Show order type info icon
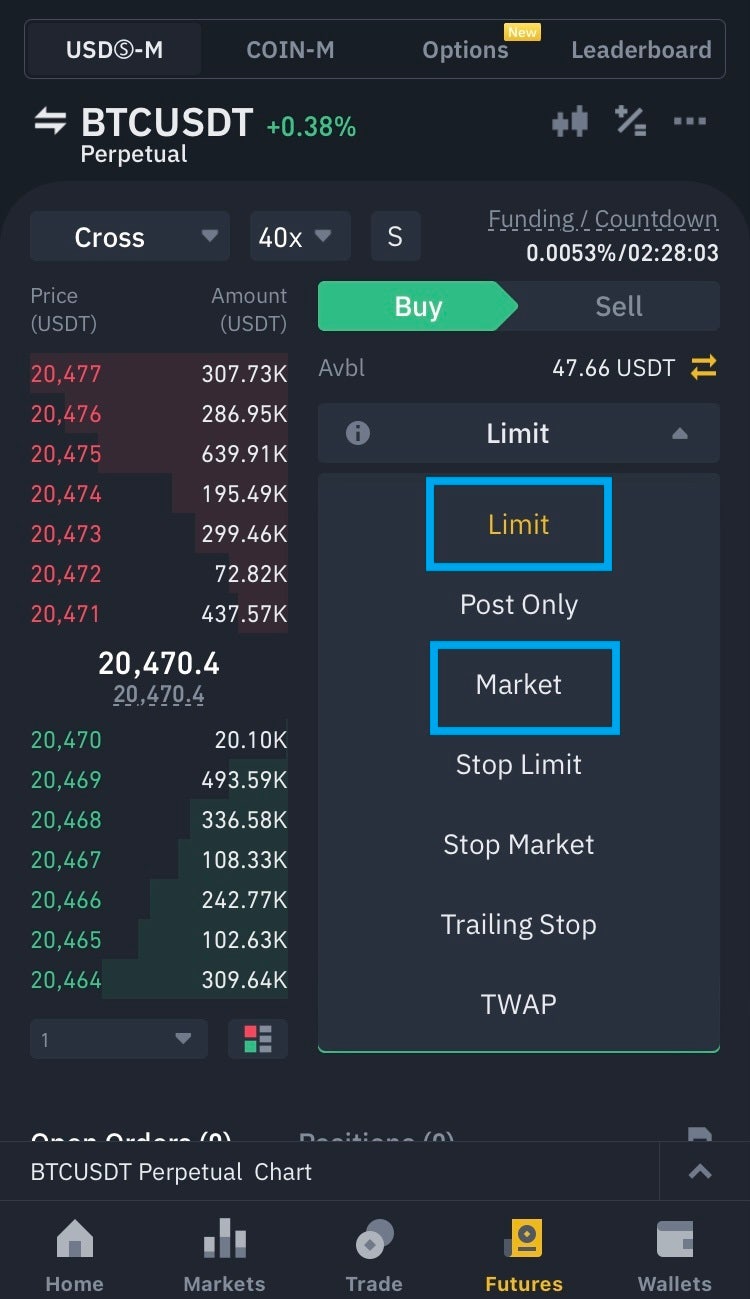Image resolution: width=750 pixels, height=1299 pixels. click(x=357, y=433)
